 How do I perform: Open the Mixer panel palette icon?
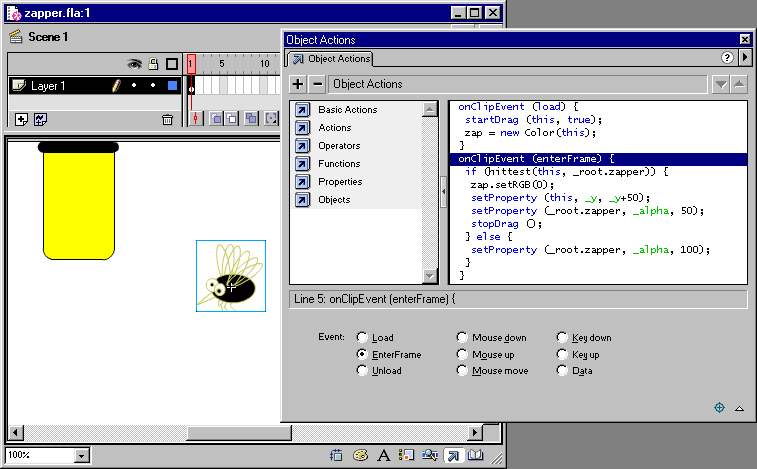coord(361,456)
